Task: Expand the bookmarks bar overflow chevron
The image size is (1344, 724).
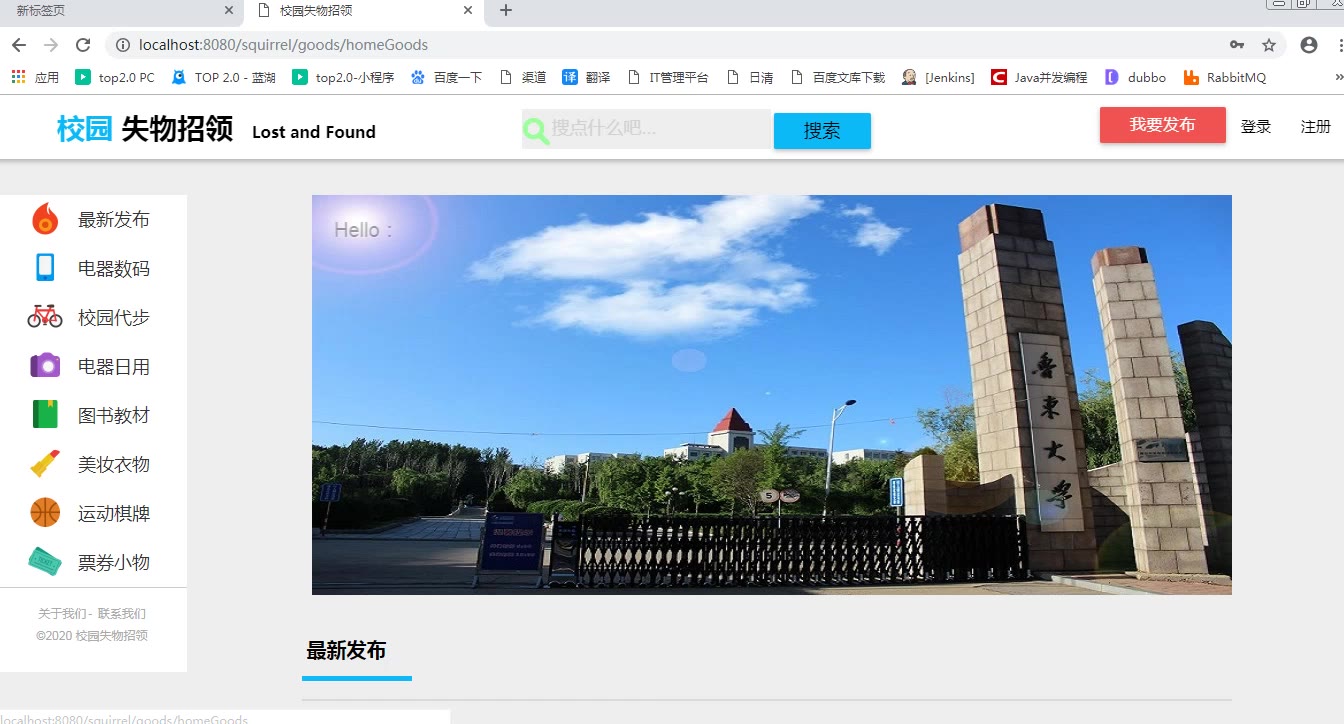Action: 1338,77
